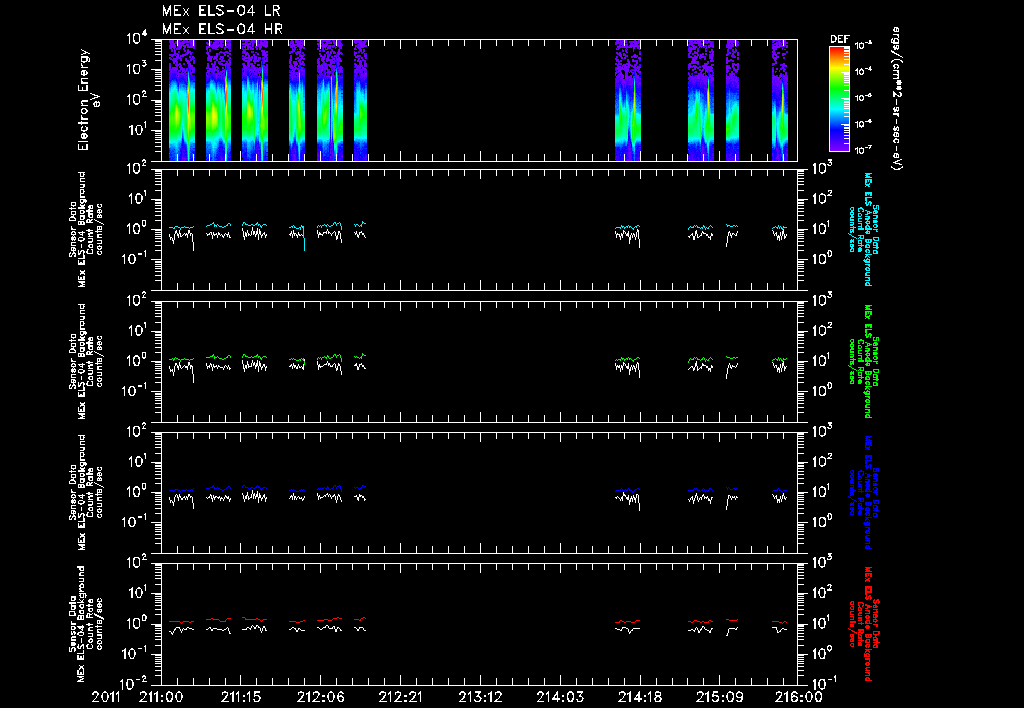Select the ergs/(cm**2-sr-sec-eV) unit label

coord(897,99)
